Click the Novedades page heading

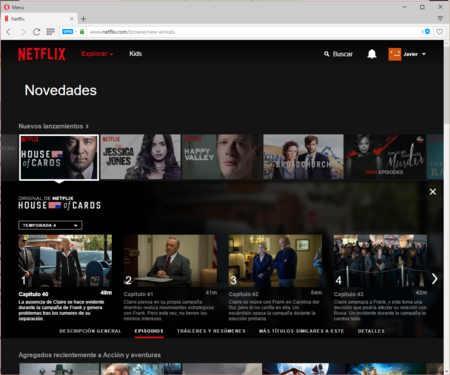(x=61, y=90)
